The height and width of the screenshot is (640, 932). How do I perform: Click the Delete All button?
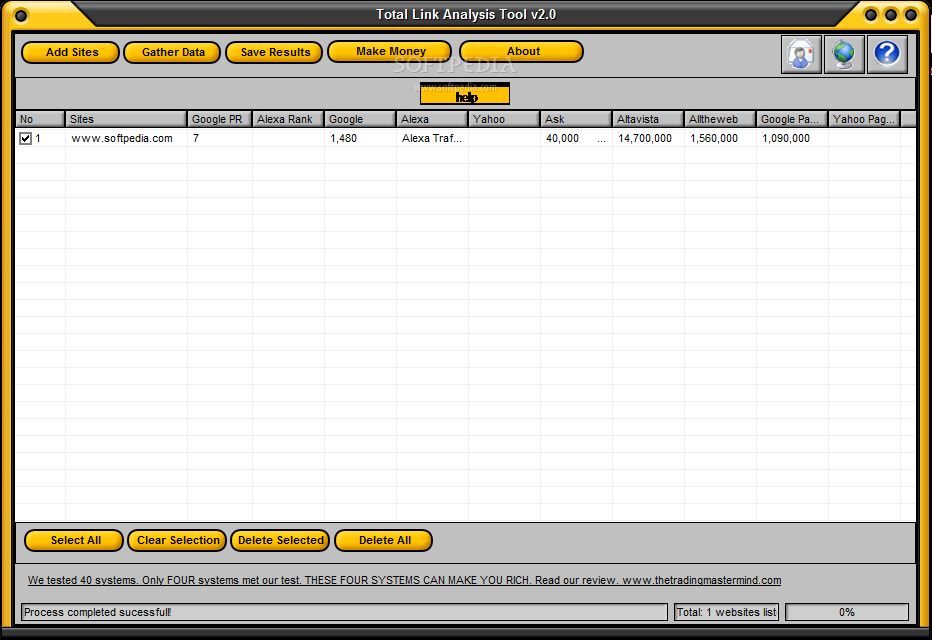pos(383,541)
